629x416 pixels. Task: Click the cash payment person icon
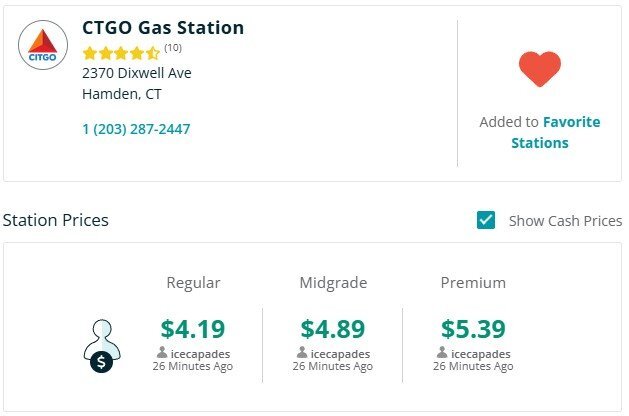(x=102, y=346)
